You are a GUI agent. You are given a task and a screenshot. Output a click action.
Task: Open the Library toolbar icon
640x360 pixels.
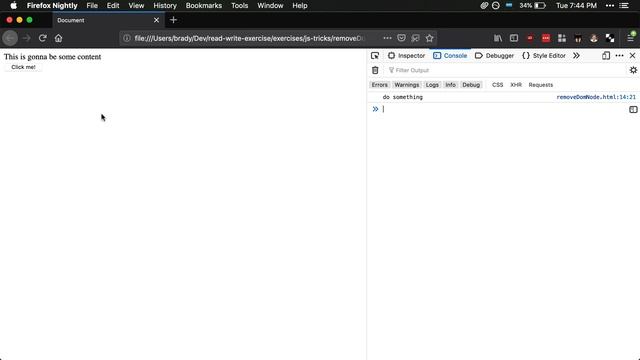click(498, 38)
